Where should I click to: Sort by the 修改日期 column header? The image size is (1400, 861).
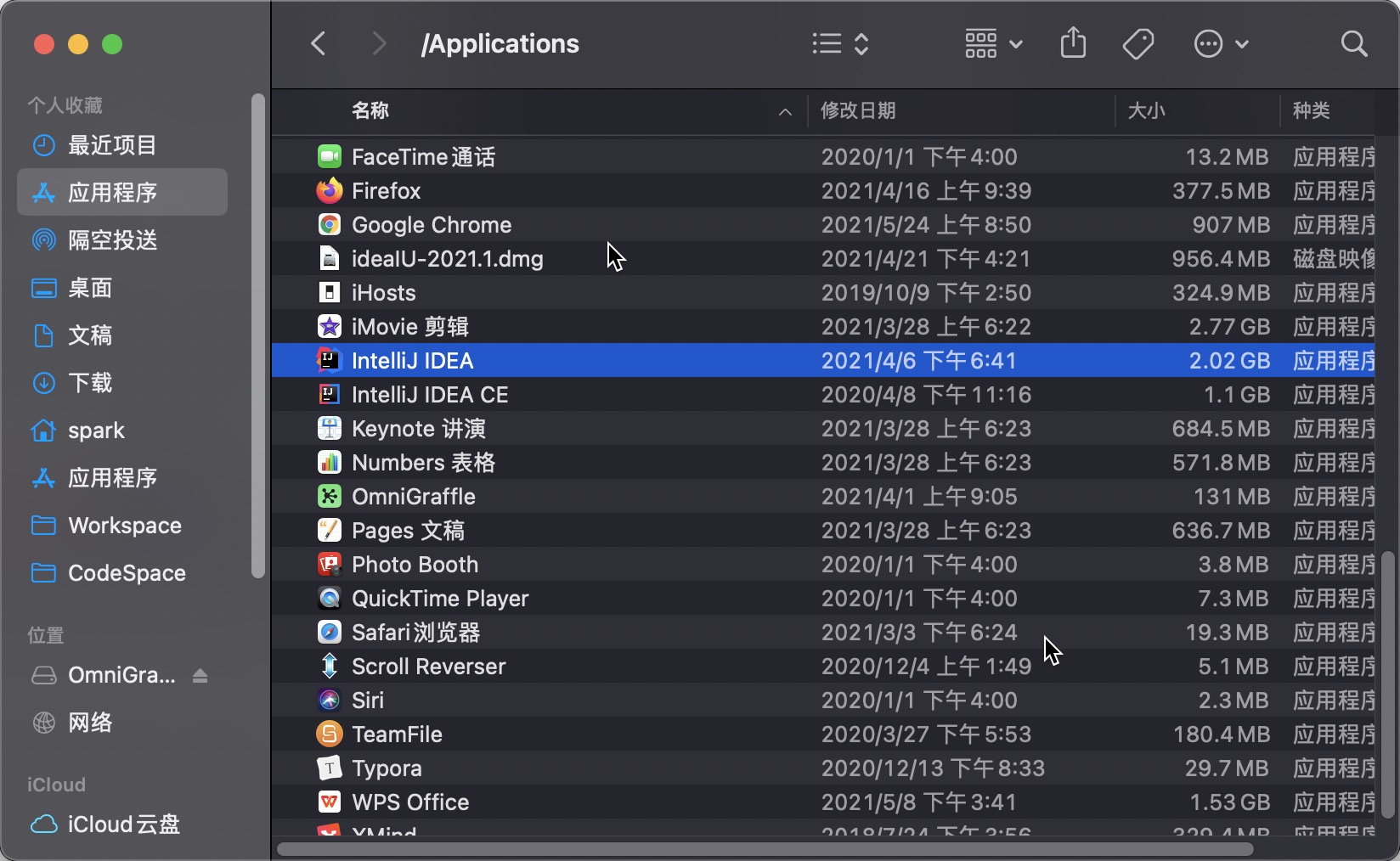(x=858, y=110)
